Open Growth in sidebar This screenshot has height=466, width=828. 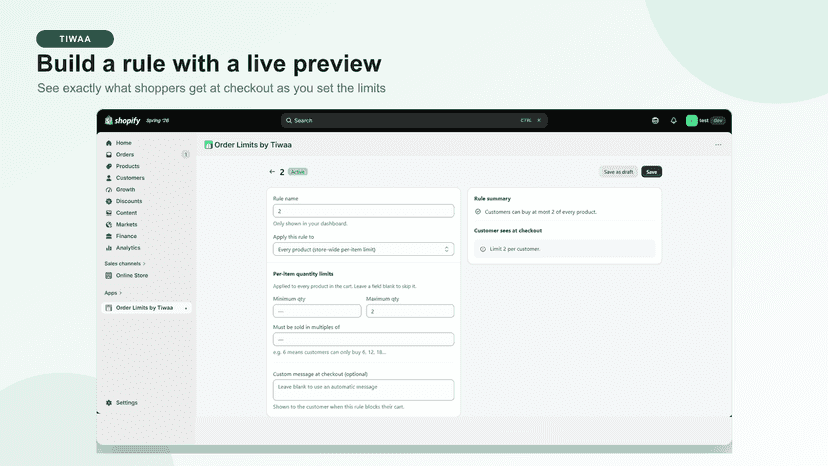pyautogui.click(x=126, y=190)
